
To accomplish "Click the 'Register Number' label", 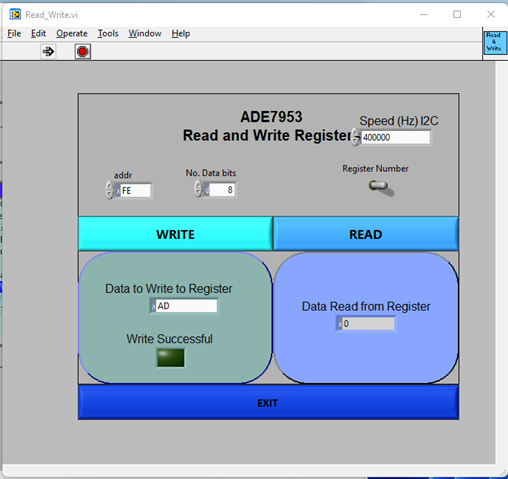I will pyautogui.click(x=375, y=169).
